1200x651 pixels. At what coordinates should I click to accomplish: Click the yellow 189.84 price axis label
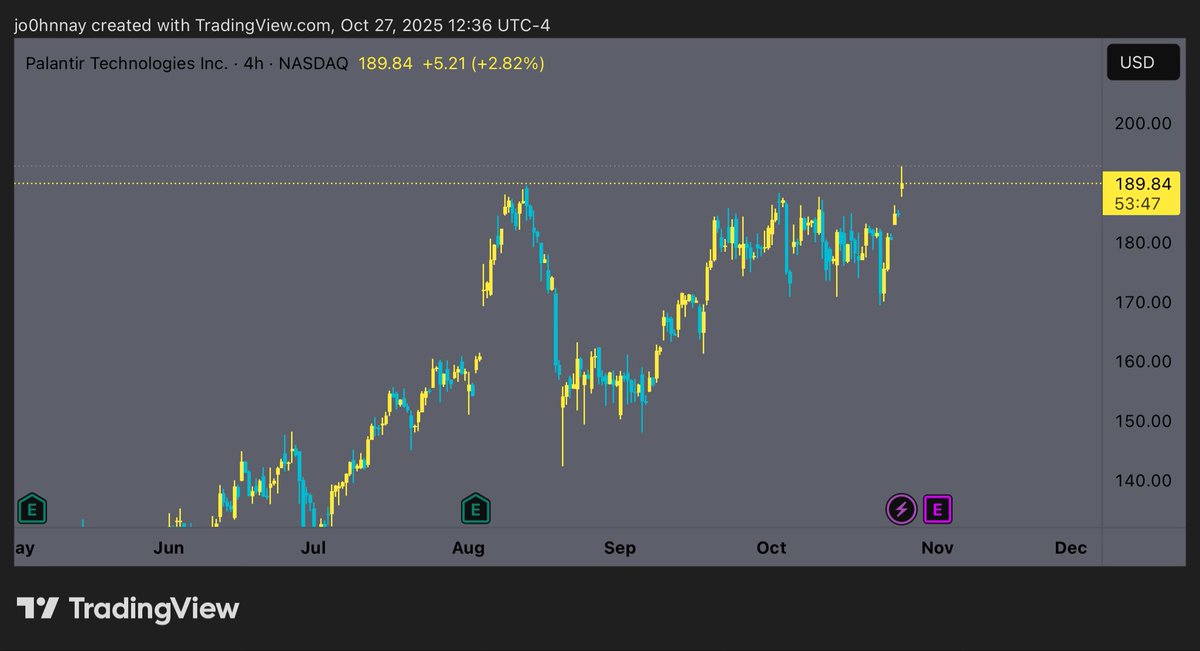pyautogui.click(x=1141, y=184)
